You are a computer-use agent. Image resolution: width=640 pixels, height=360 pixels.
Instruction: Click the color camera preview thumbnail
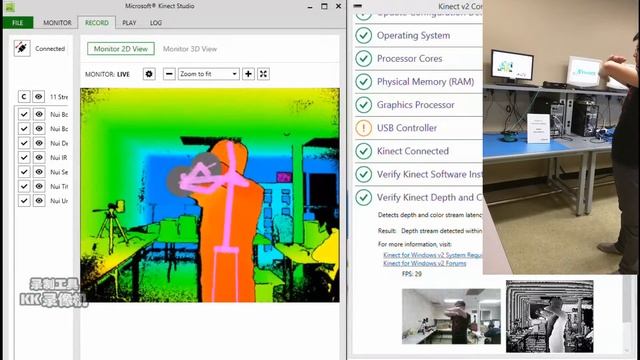451,316
